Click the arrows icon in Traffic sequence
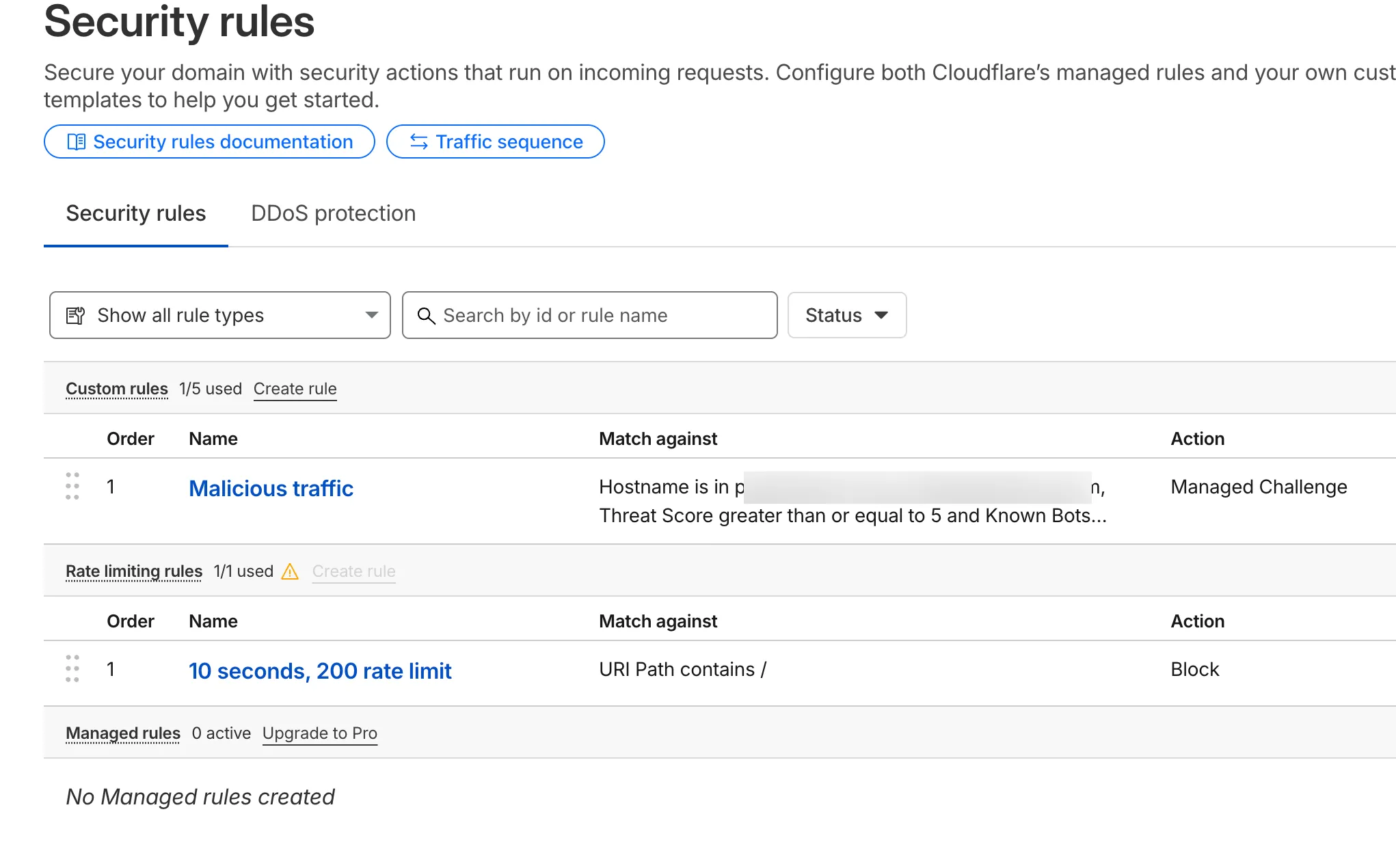Image resolution: width=1396 pixels, height=868 pixels. 418,141
